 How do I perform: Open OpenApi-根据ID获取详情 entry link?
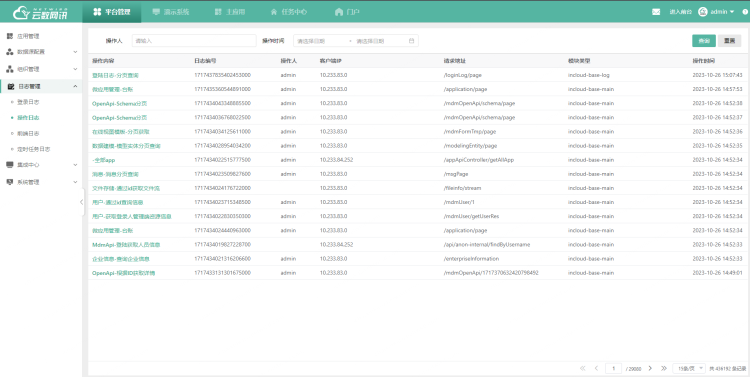[x=123, y=273]
